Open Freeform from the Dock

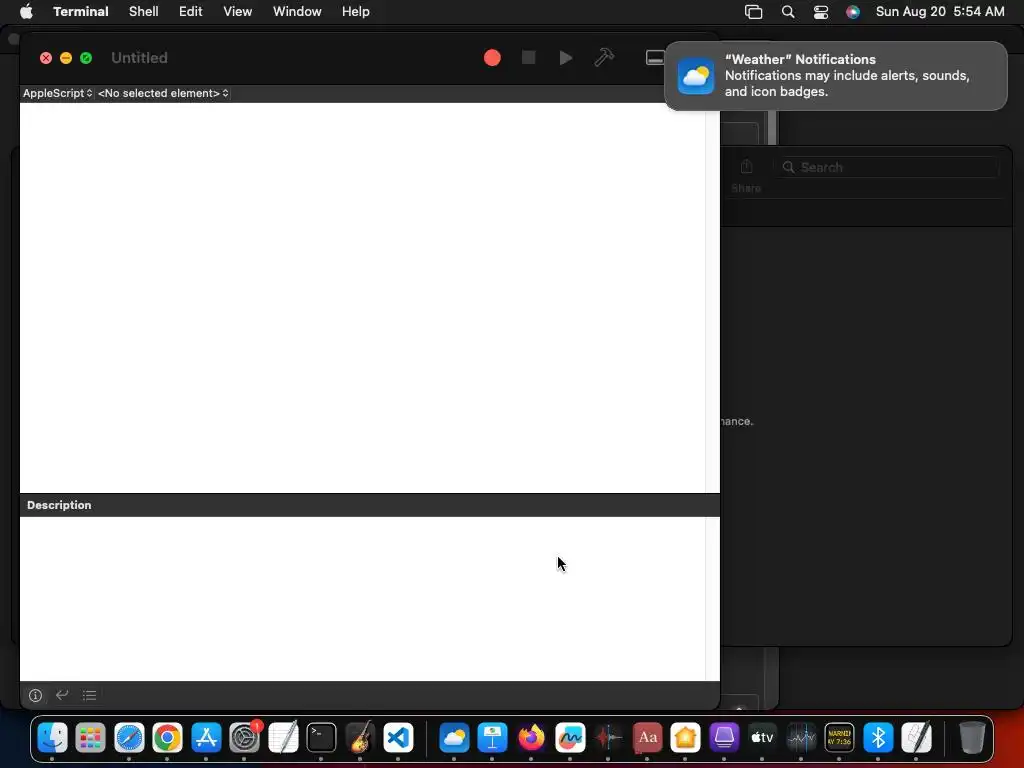[569, 738]
